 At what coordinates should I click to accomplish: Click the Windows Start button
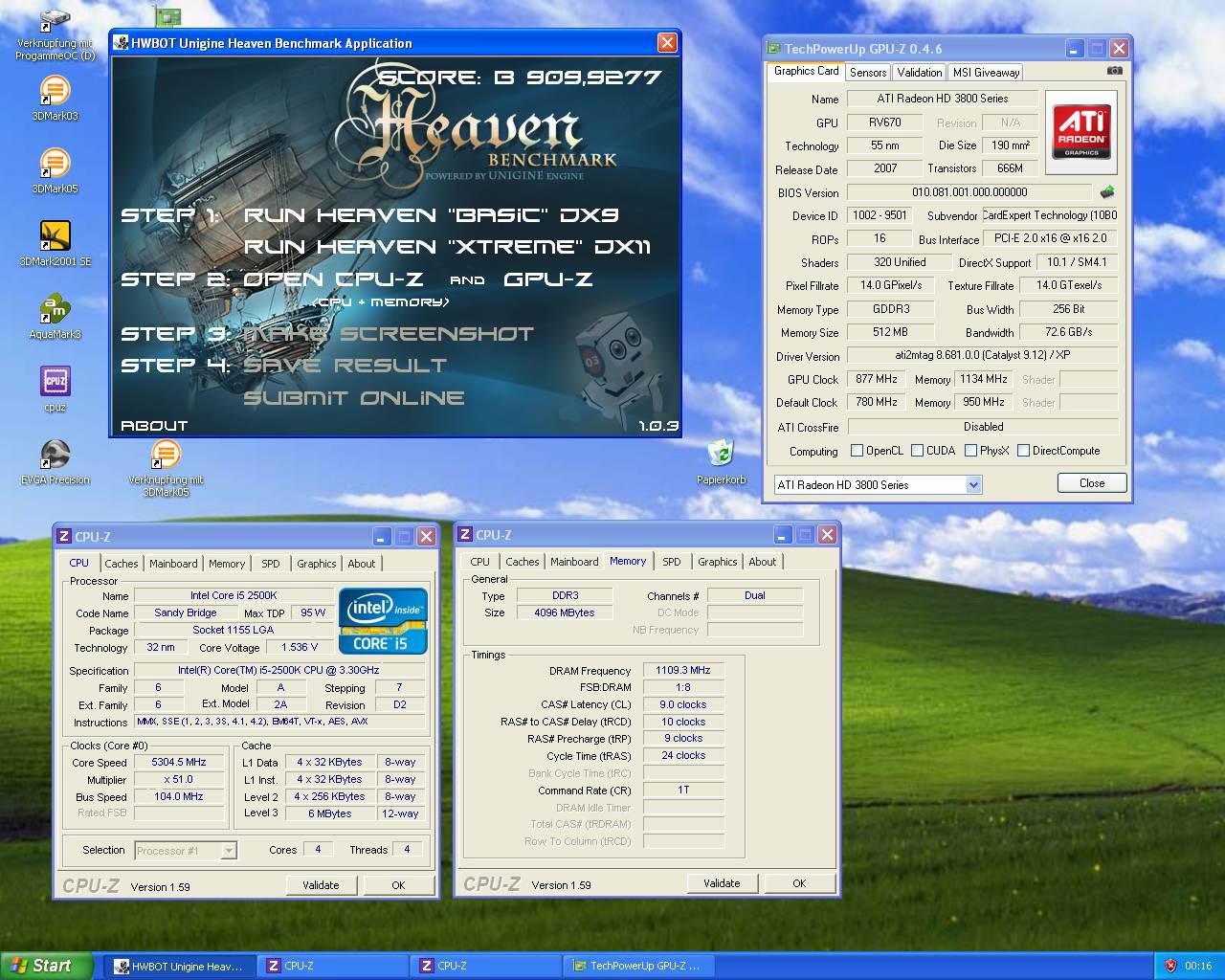[47, 966]
